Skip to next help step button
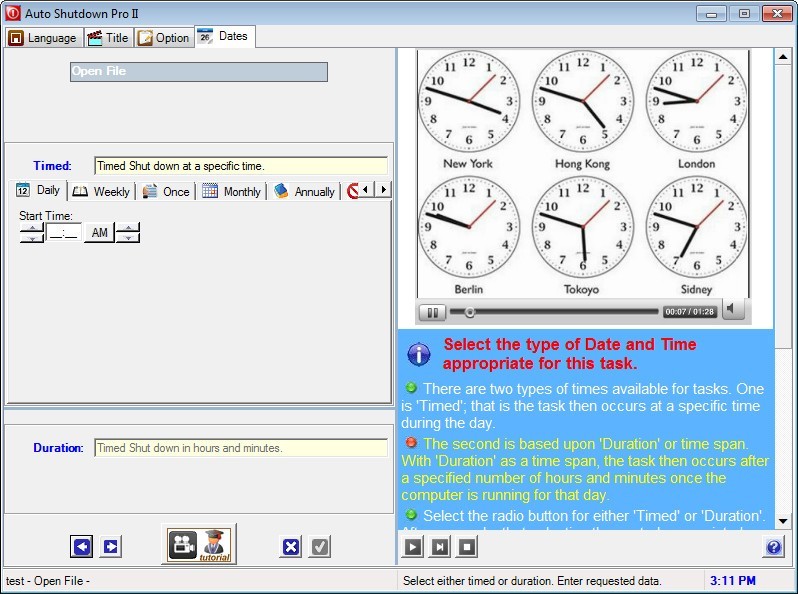This screenshot has height=594, width=798. coord(440,547)
